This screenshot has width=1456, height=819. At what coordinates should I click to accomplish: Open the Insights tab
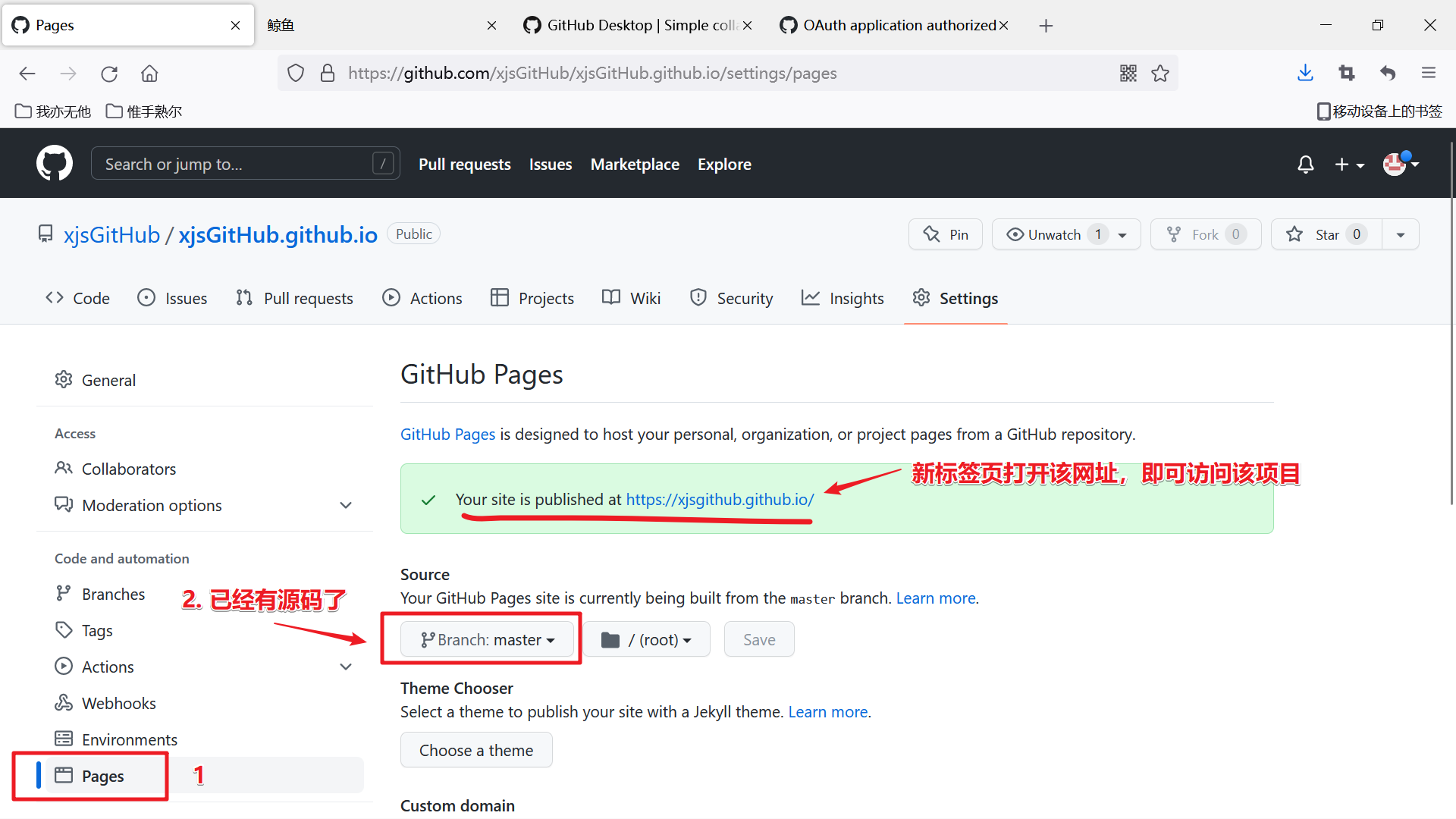(843, 298)
